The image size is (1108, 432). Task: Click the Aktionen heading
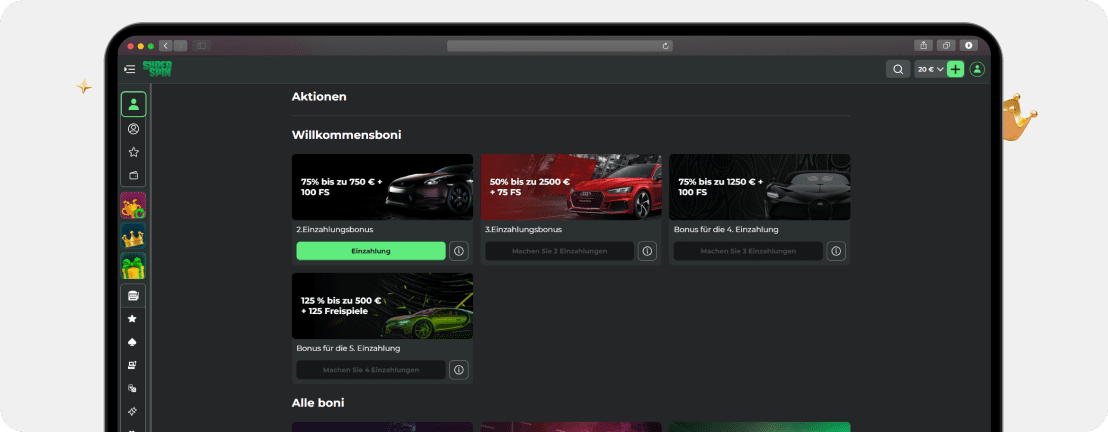[x=319, y=97]
